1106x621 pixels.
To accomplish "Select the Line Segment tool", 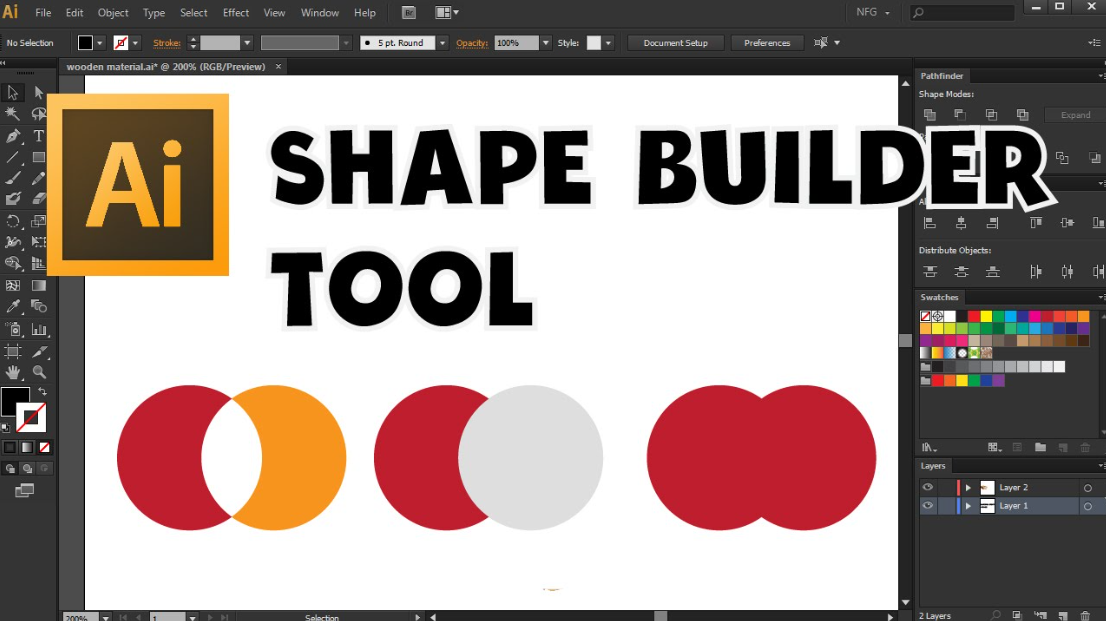I will click(x=13, y=157).
